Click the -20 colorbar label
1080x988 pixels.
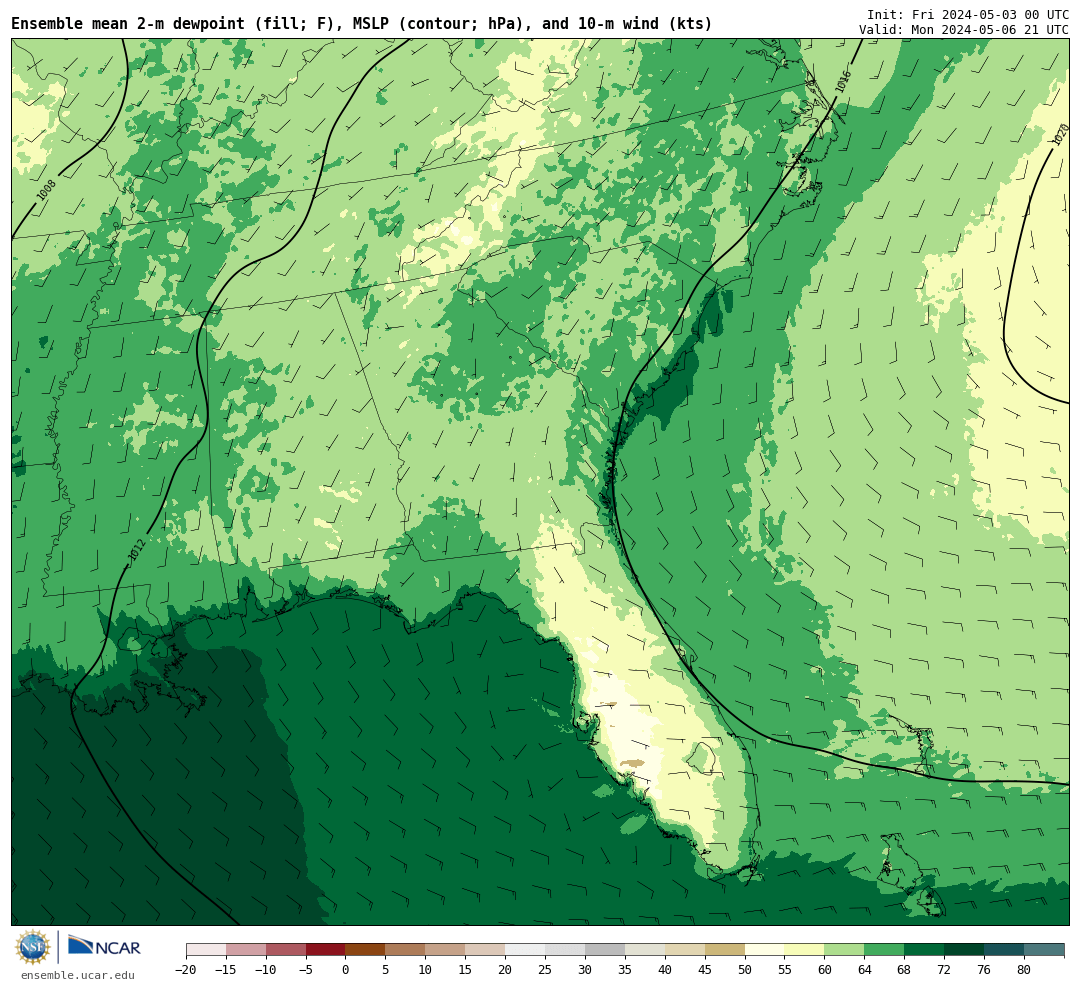(x=185, y=970)
